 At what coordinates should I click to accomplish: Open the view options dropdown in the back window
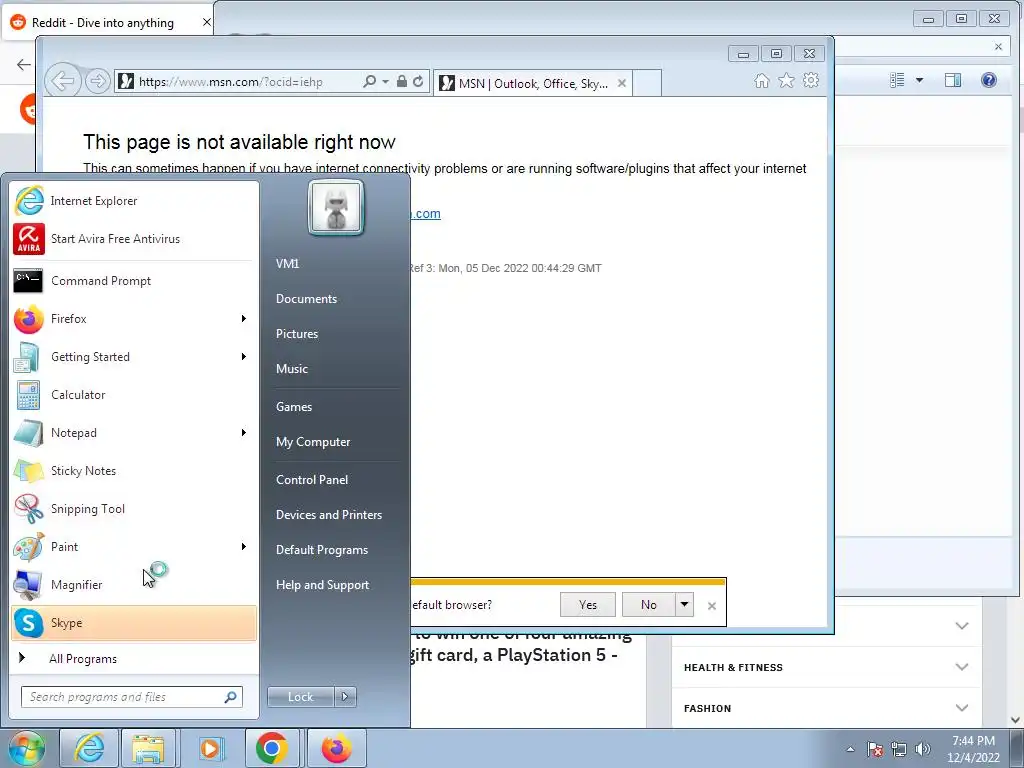pyautogui.click(x=920, y=80)
